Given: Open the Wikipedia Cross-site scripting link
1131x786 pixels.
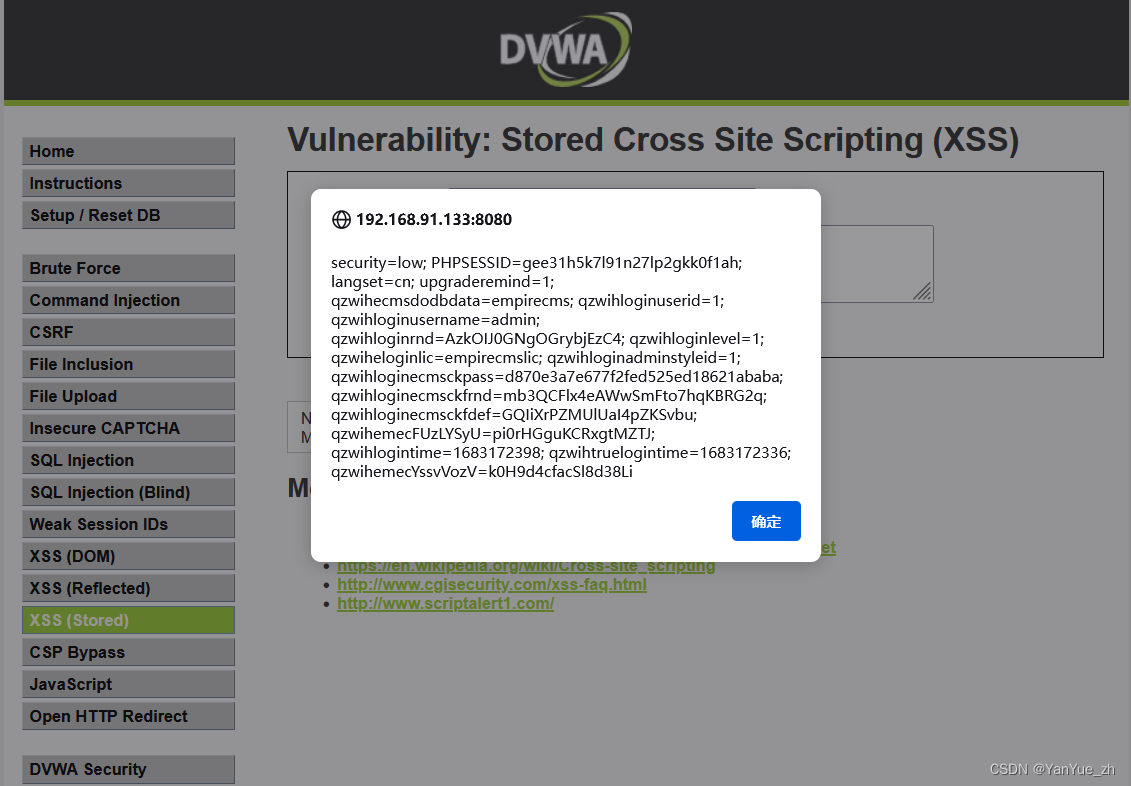Looking at the screenshot, I should pyautogui.click(x=526, y=565).
